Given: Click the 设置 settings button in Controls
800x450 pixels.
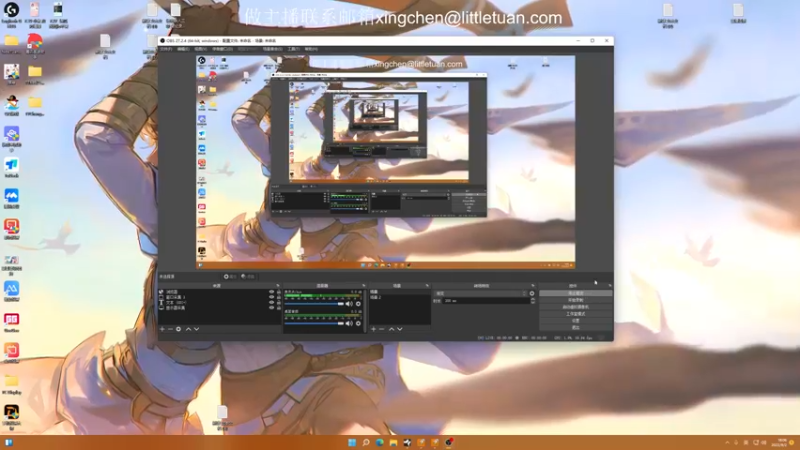Looking at the screenshot, I should click(576, 320).
